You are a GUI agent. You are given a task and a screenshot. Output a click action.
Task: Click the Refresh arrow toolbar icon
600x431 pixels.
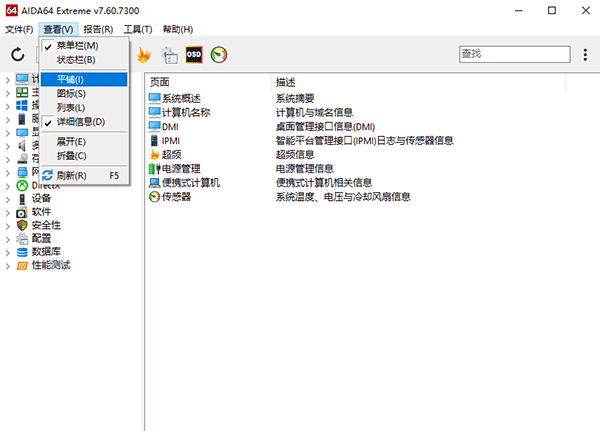(17, 55)
